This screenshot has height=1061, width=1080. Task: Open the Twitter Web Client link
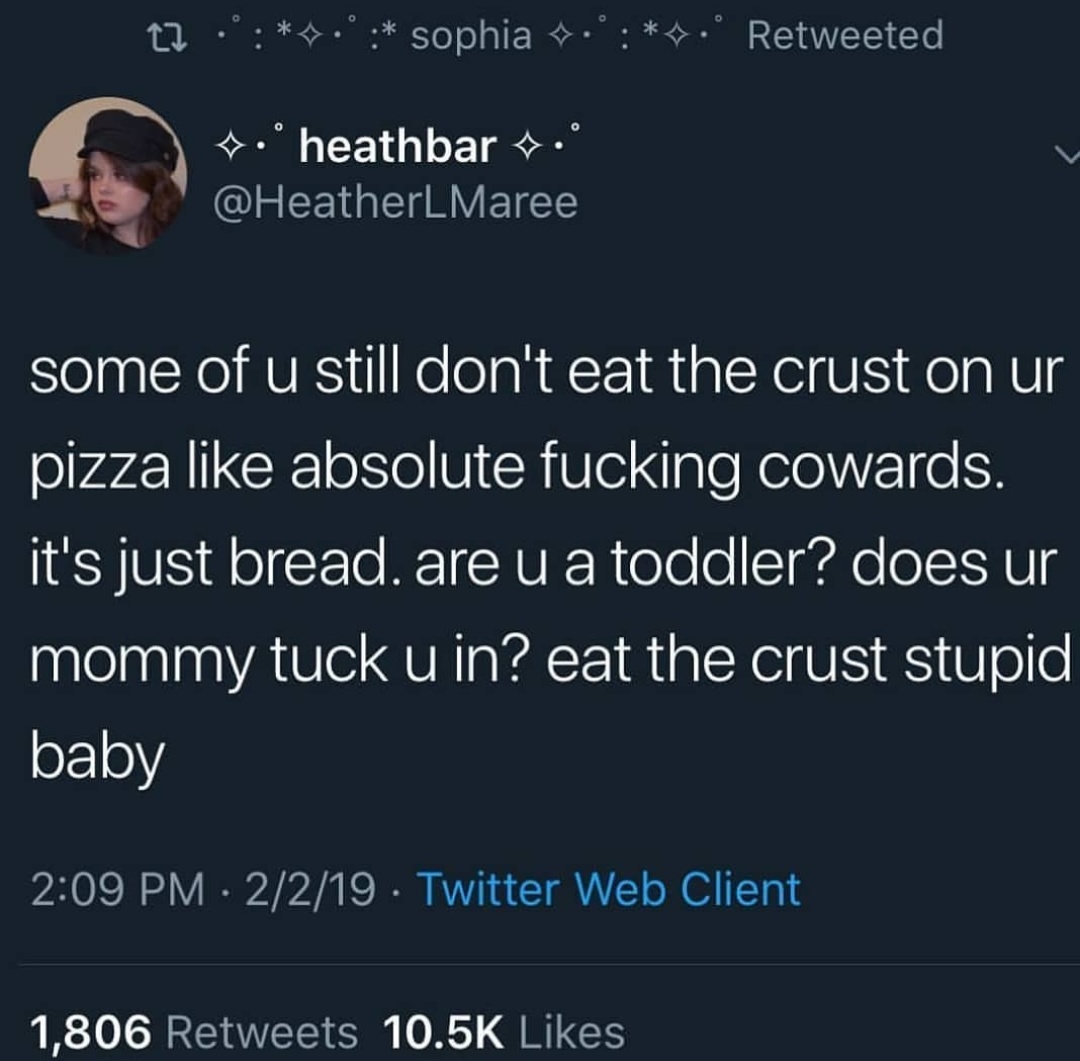[x=610, y=889]
